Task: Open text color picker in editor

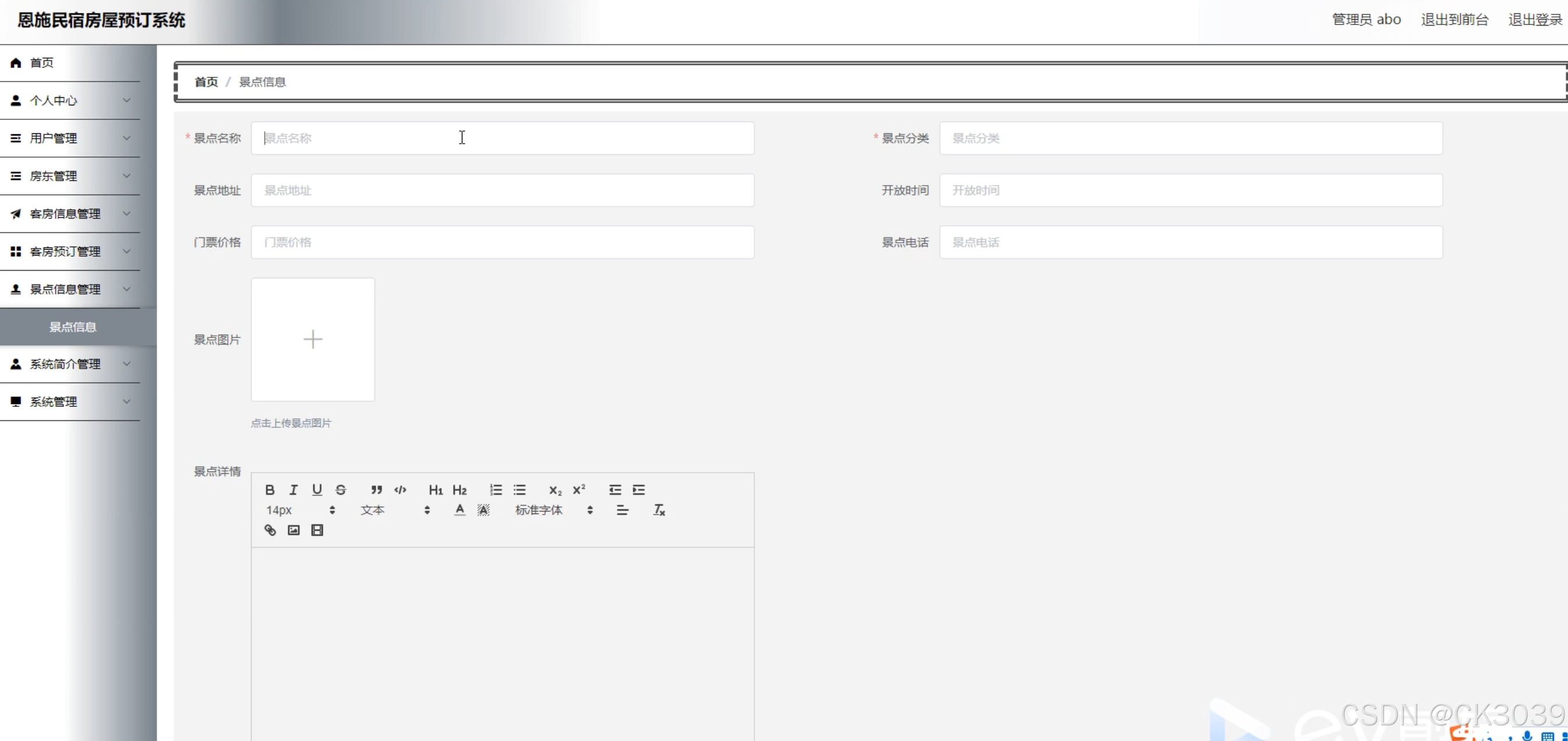Action: pos(460,510)
